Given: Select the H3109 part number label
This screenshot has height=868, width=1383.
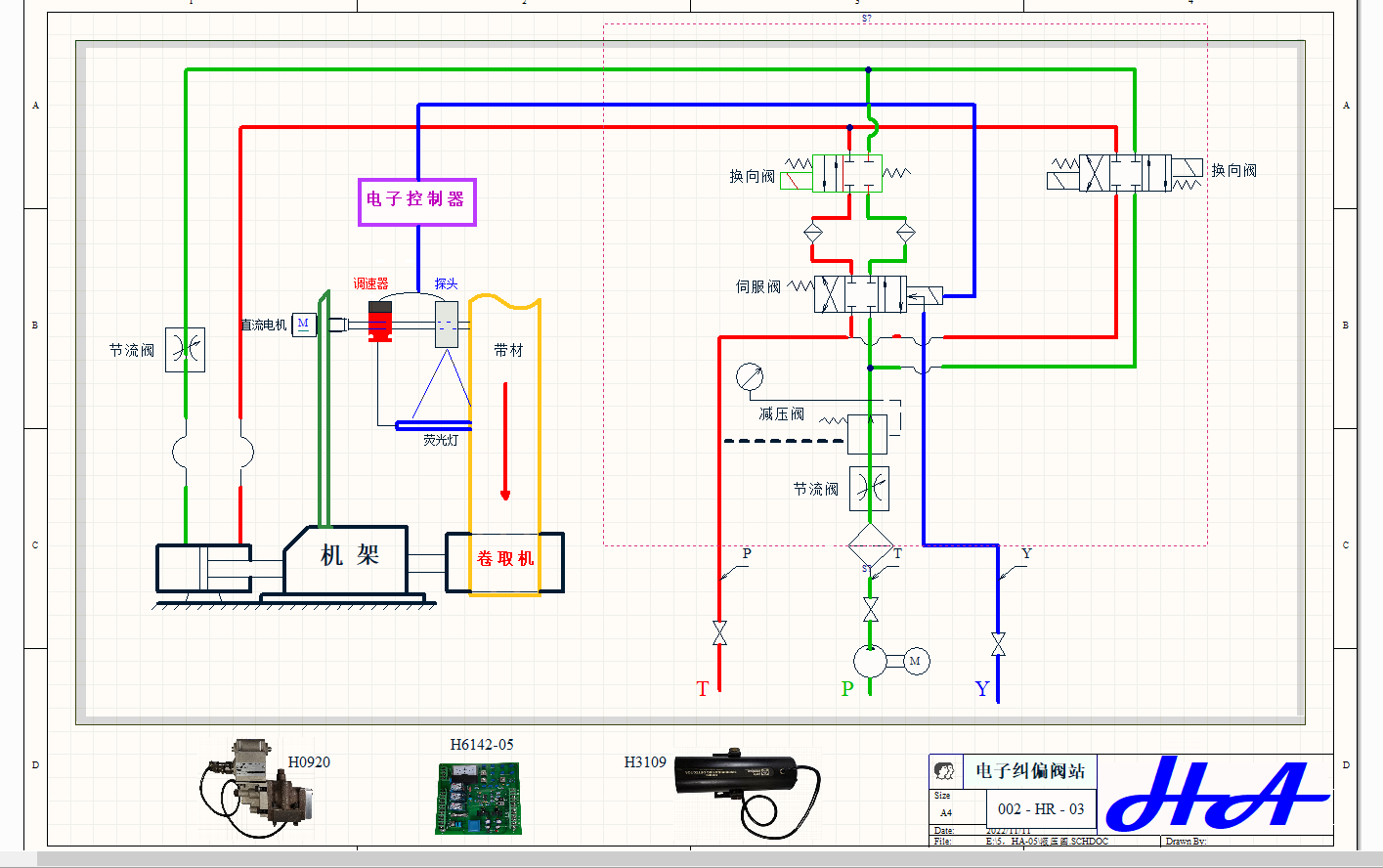Looking at the screenshot, I should [x=645, y=762].
